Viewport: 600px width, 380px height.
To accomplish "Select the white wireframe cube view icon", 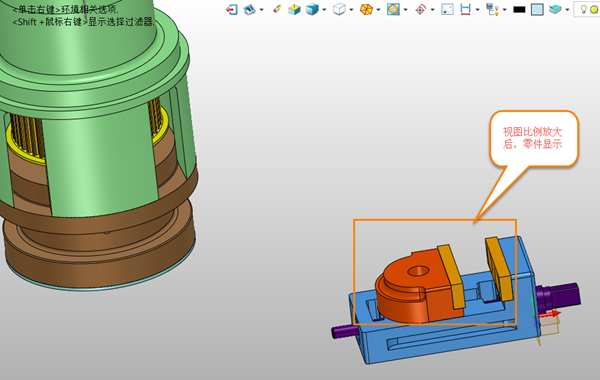I will [x=339, y=9].
